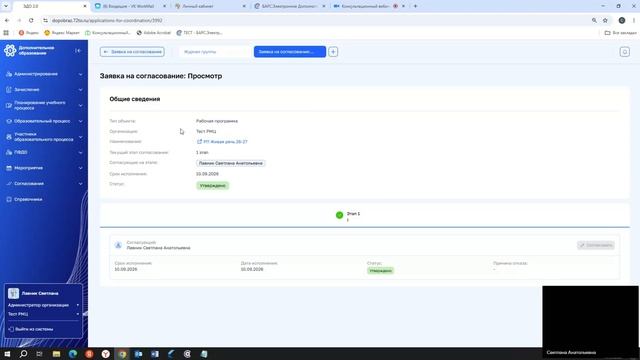This screenshot has height=360, width=640.
Task: Go back via Заявки на согласование button
Action: click(132, 52)
